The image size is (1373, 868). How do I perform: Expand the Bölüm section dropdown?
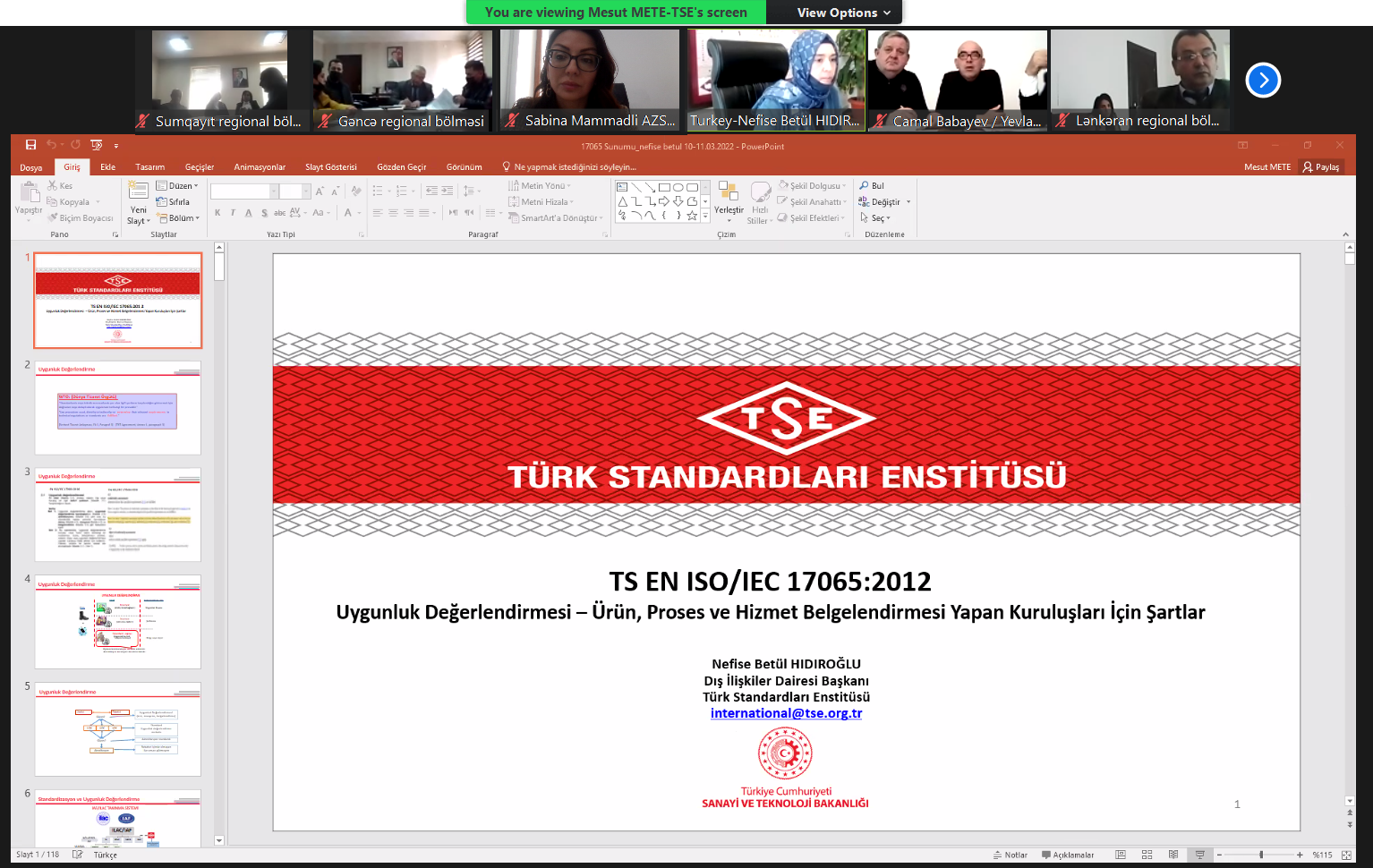tap(178, 217)
